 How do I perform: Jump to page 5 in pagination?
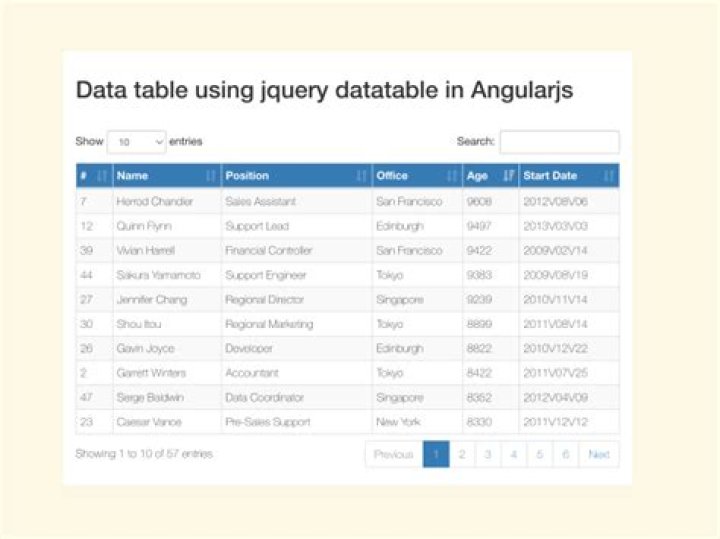click(540, 454)
